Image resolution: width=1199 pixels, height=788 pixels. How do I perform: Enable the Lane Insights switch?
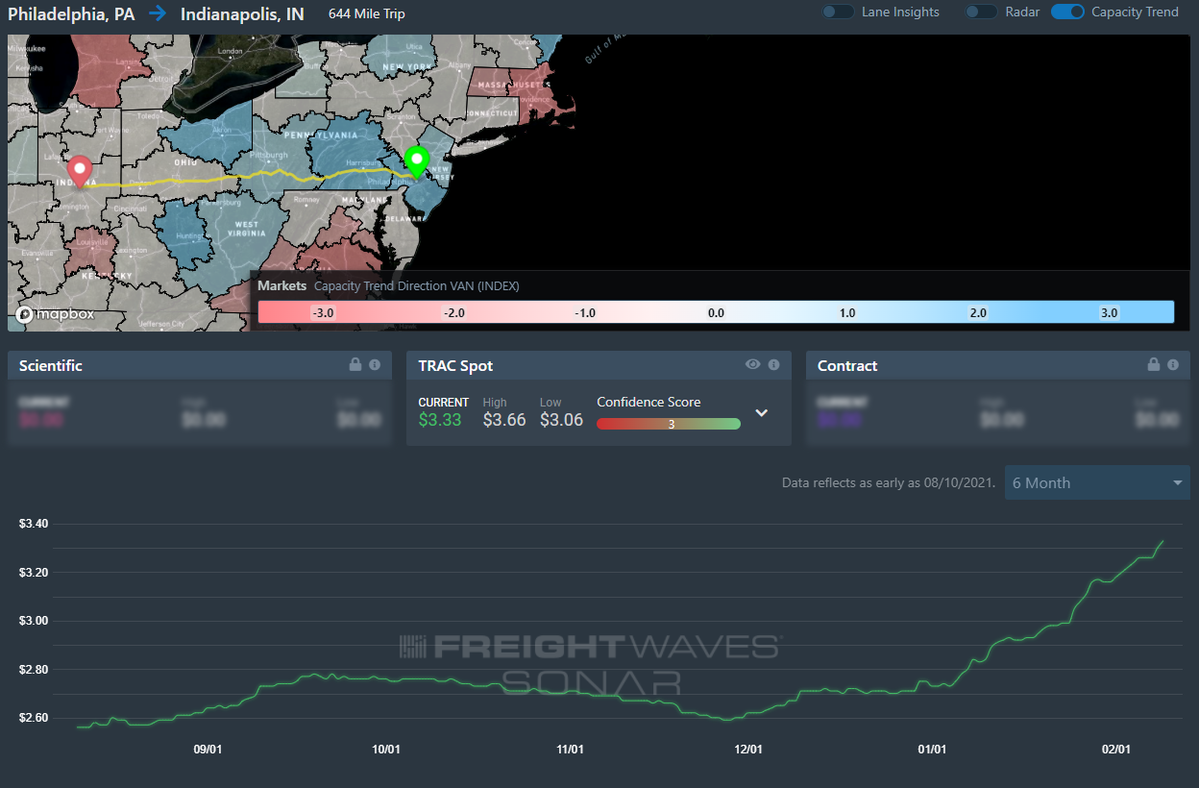tap(838, 12)
